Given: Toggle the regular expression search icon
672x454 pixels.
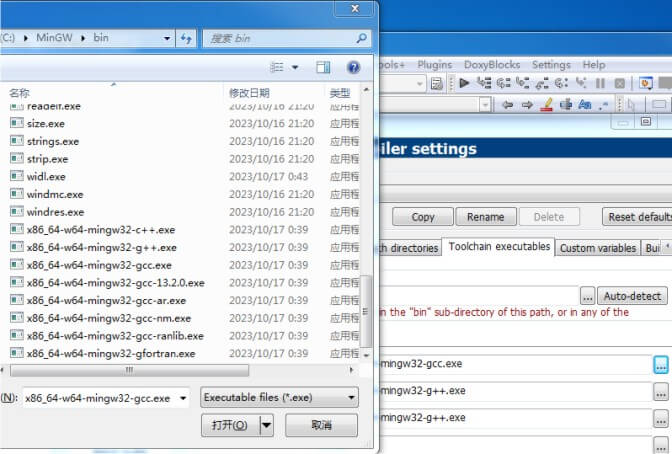Looking at the screenshot, I should (x=603, y=105).
